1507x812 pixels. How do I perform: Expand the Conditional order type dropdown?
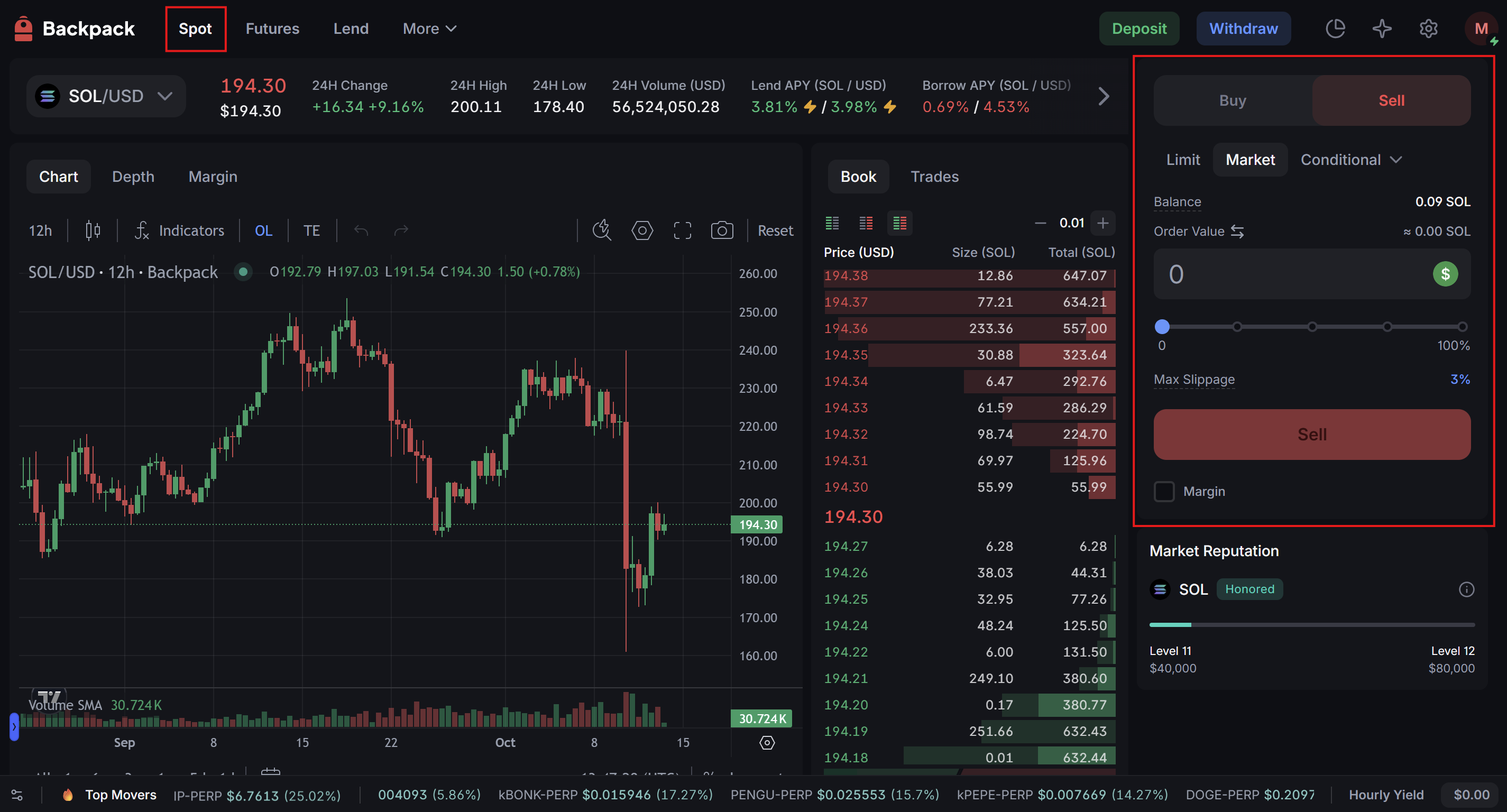point(1351,160)
